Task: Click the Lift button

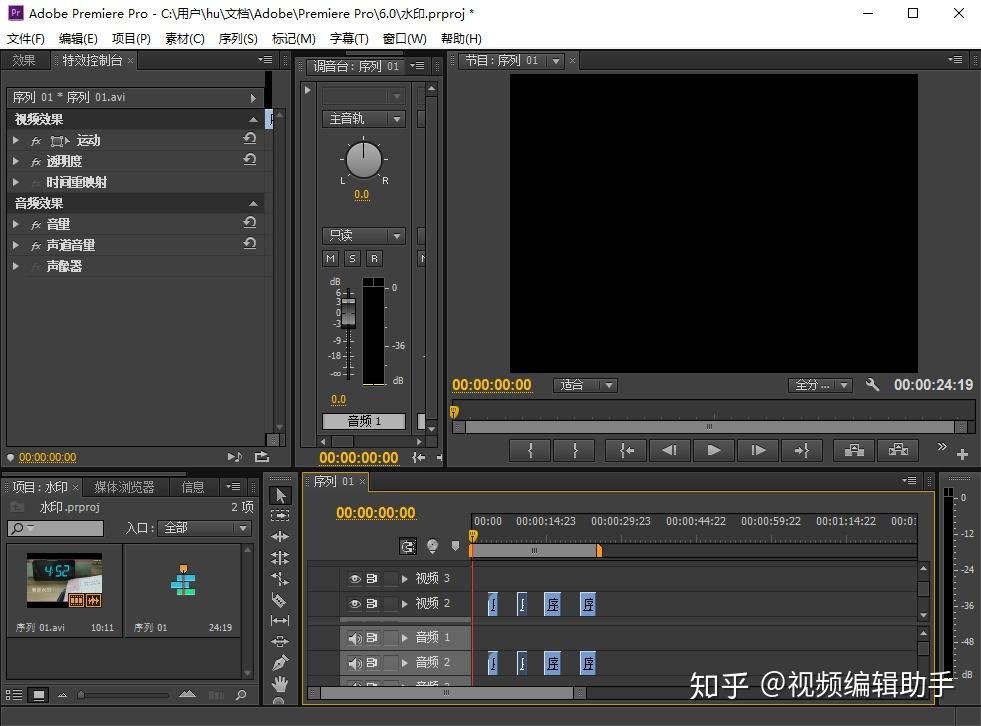Action: tap(854, 450)
